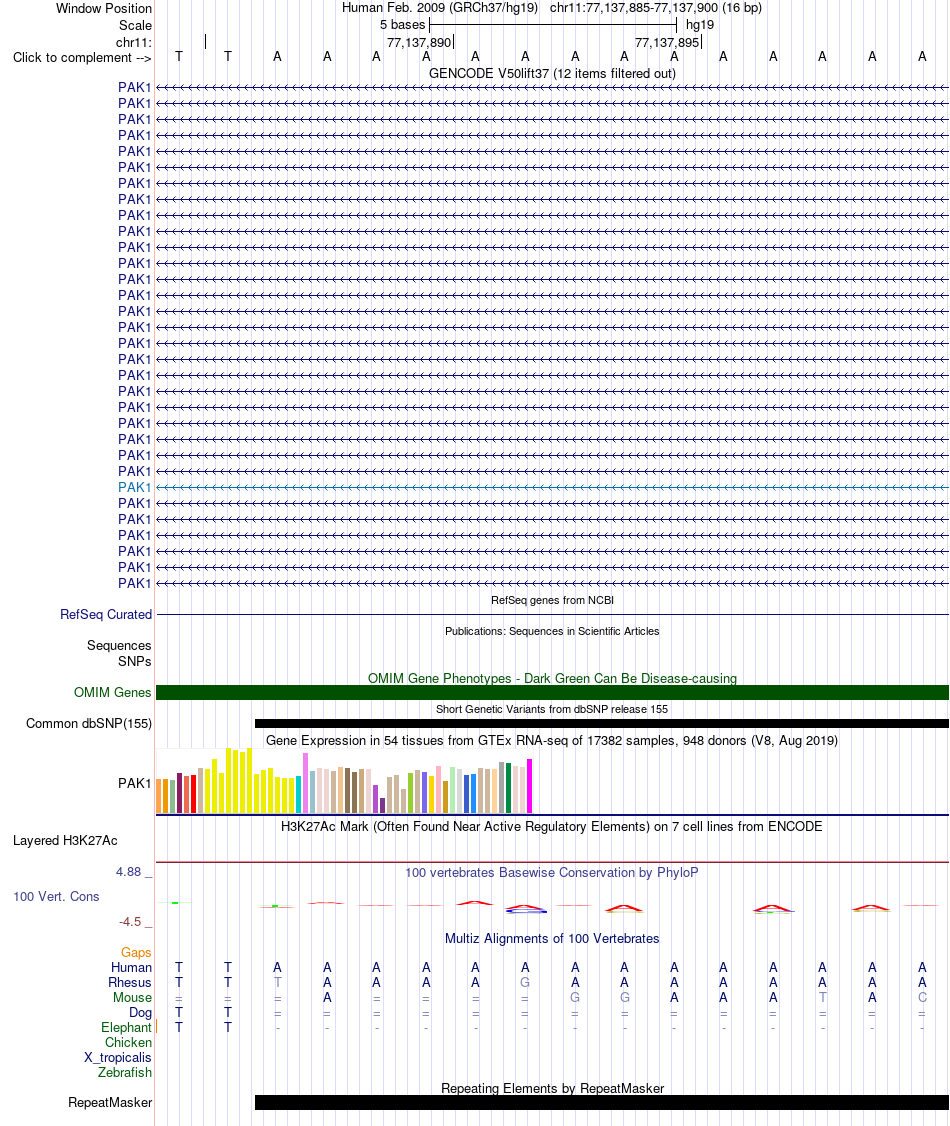The height and width of the screenshot is (1126, 950).
Task: Click the G base in the Rhesus row
Action: (525, 982)
